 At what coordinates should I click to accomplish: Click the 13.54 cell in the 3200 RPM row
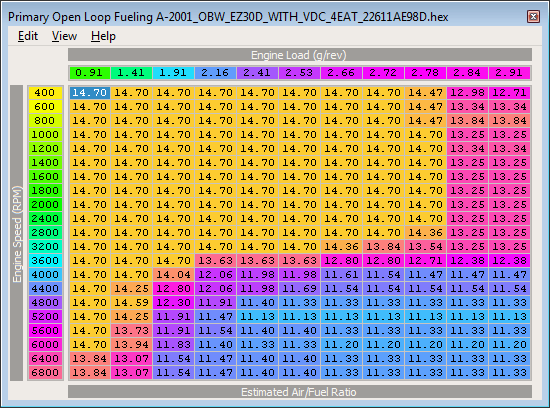(425, 247)
